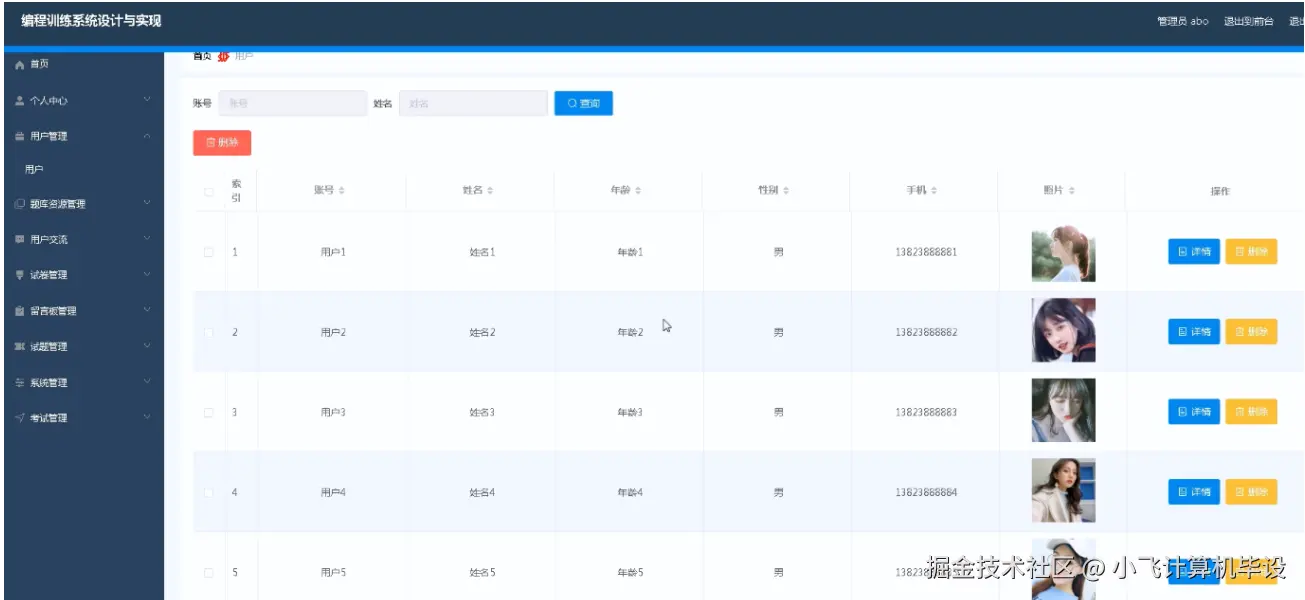
Task: Click the icon beside 系统管理
Action: pos(19,383)
